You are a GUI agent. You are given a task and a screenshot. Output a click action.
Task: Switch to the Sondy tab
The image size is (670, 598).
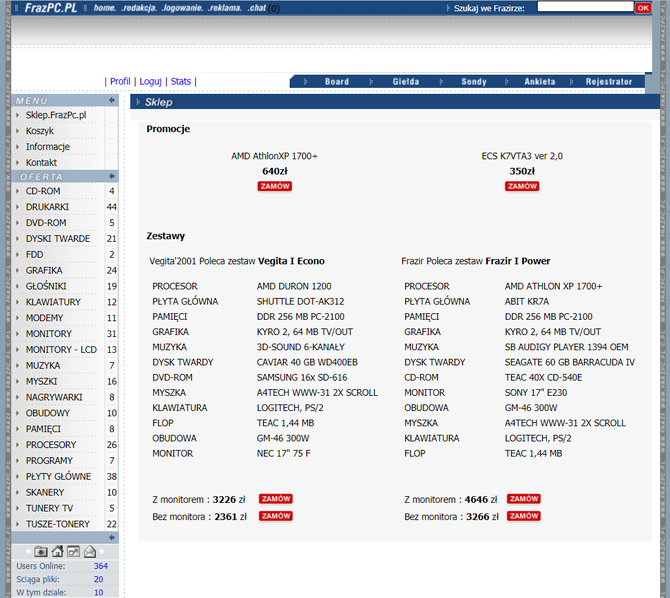tap(474, 82)
